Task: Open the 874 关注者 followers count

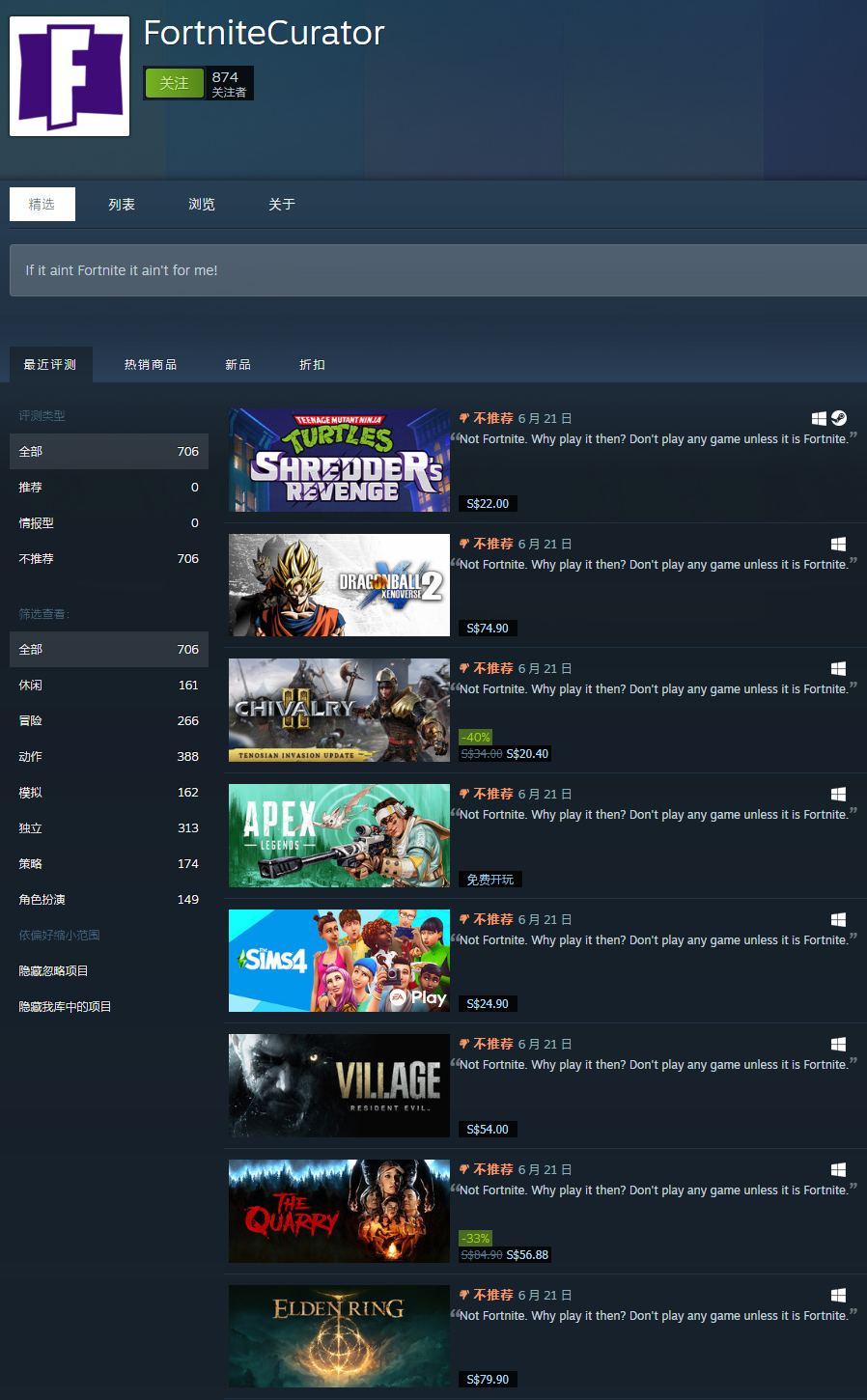Action: [x=229, y=83]
